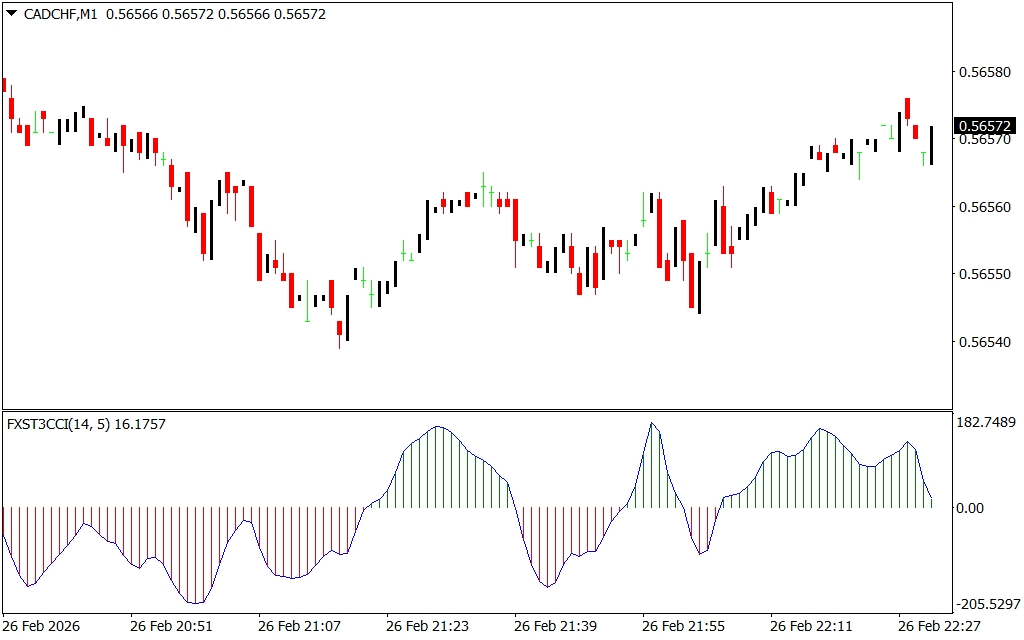Image resolution: width=1024 pixels, height=640 pixels.
Task: Click the black triangle beside CADCHF,M1
Action: 11,14
